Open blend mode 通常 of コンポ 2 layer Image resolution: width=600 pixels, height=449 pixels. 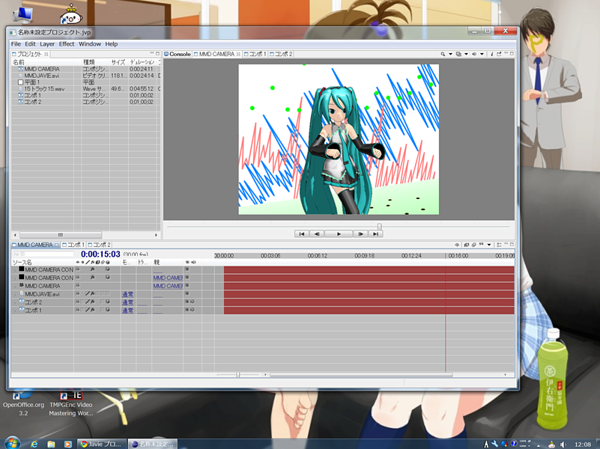(x=127, y=302)
